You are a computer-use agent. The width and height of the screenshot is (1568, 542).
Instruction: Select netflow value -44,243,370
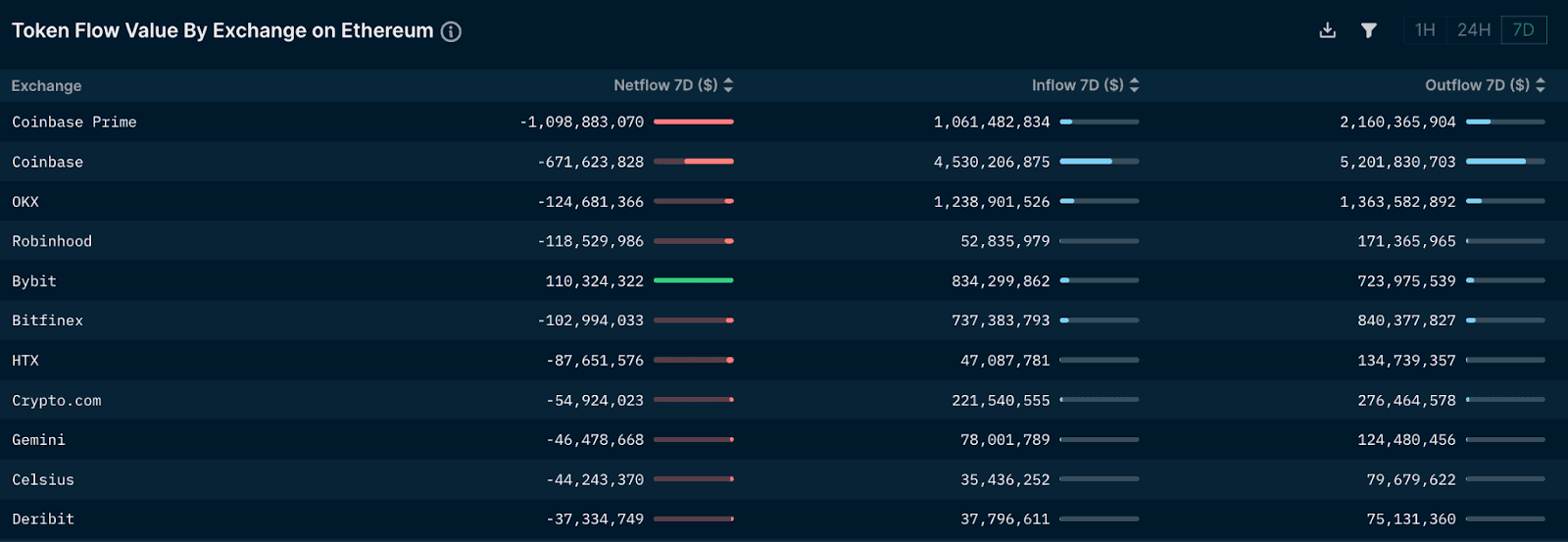click(595, 480)
